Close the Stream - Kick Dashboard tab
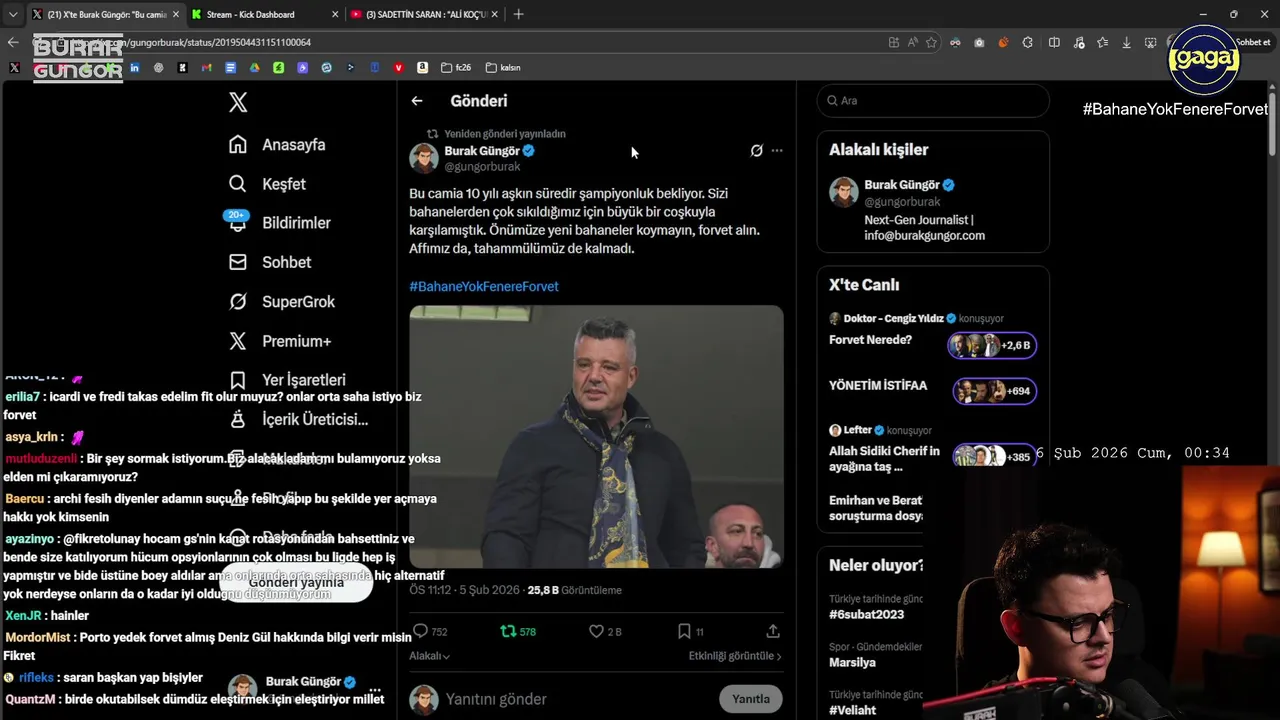The height and width of the screenshot is (720, 1280). click(x=334, y=14)
